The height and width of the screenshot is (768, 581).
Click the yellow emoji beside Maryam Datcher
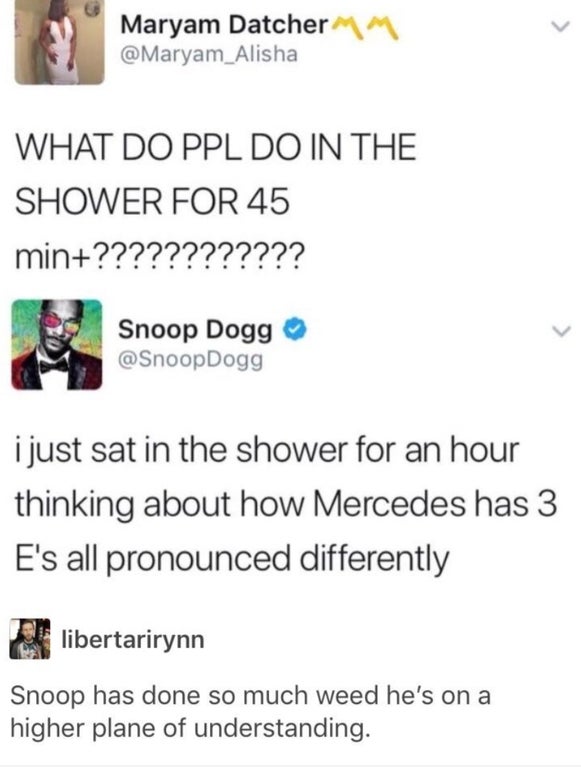coord(365,29)
